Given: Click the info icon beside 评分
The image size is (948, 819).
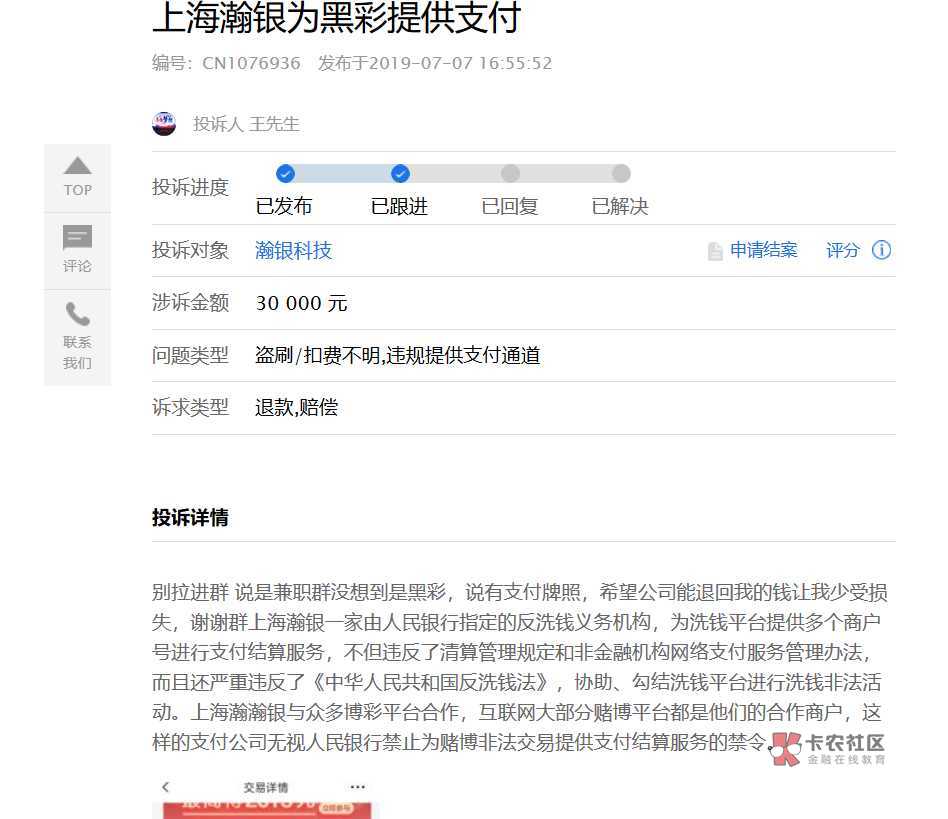Looking at the screenshot, I should click(x=881, y=250).
